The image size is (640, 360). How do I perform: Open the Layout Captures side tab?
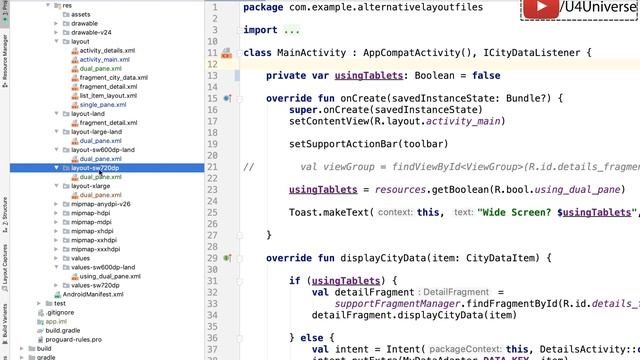(x=4, y=267)
